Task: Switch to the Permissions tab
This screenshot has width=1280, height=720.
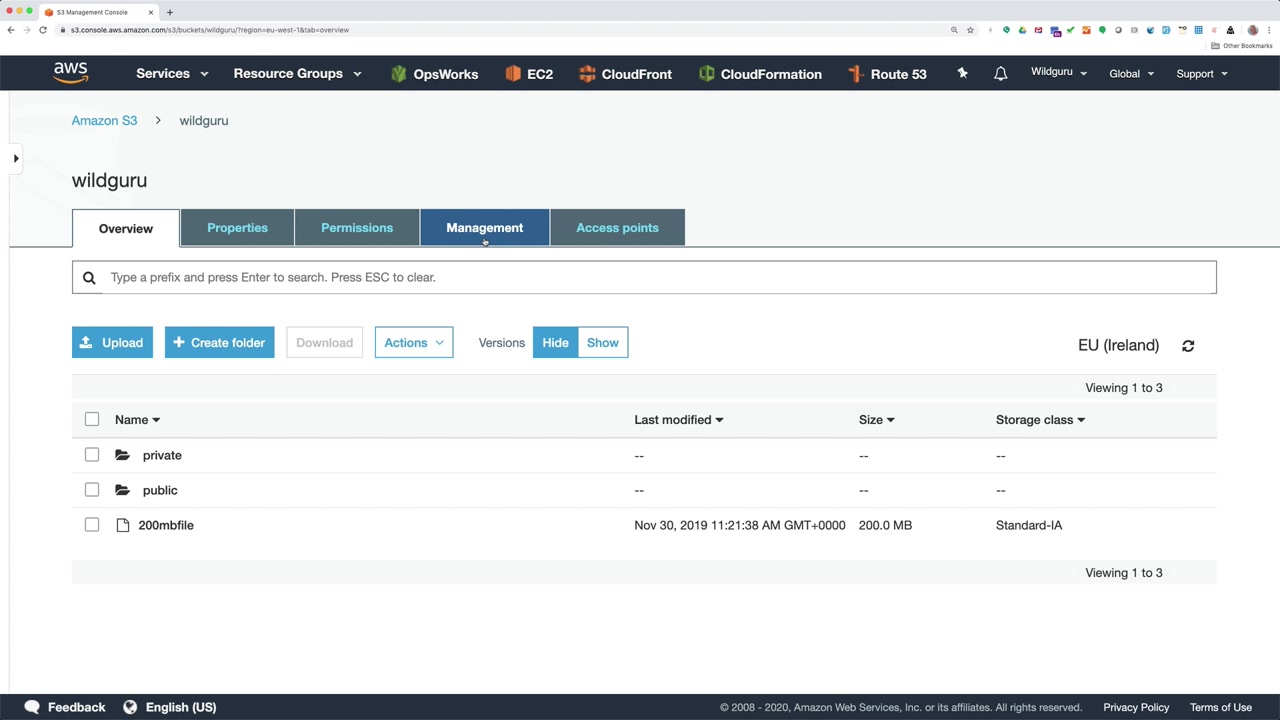Action: (x=357, y=228)
